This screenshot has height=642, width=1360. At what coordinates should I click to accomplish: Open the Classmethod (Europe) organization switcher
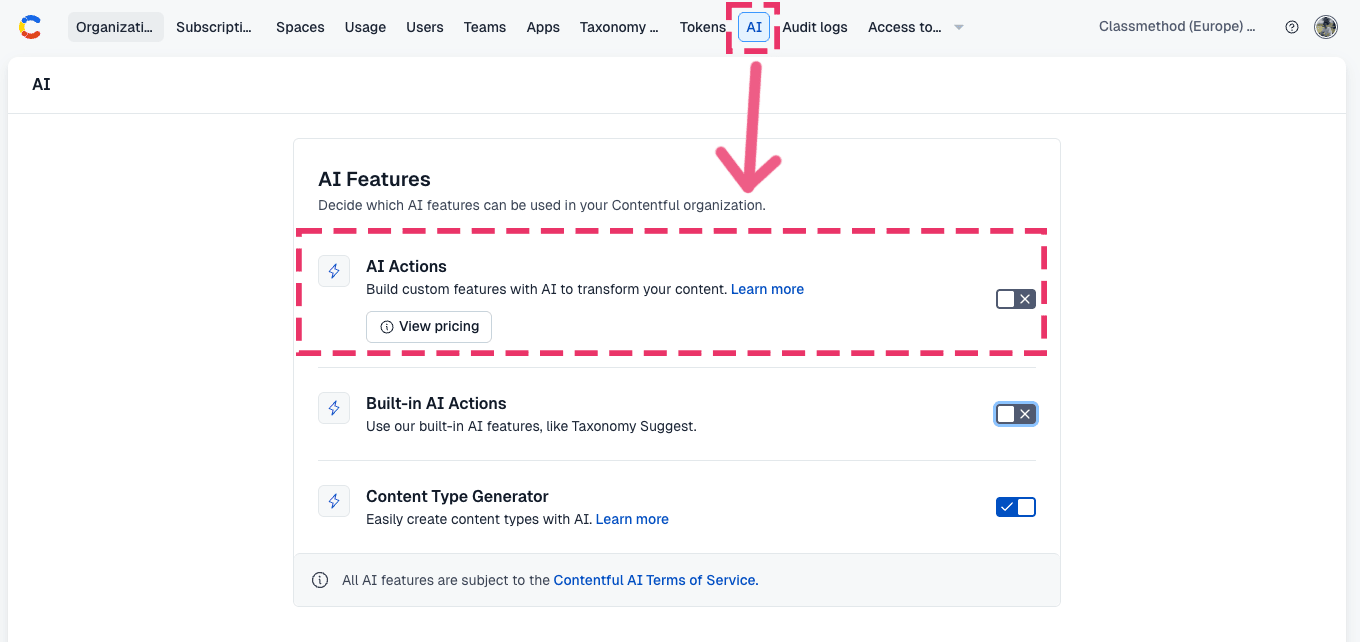coord(1177,27)
